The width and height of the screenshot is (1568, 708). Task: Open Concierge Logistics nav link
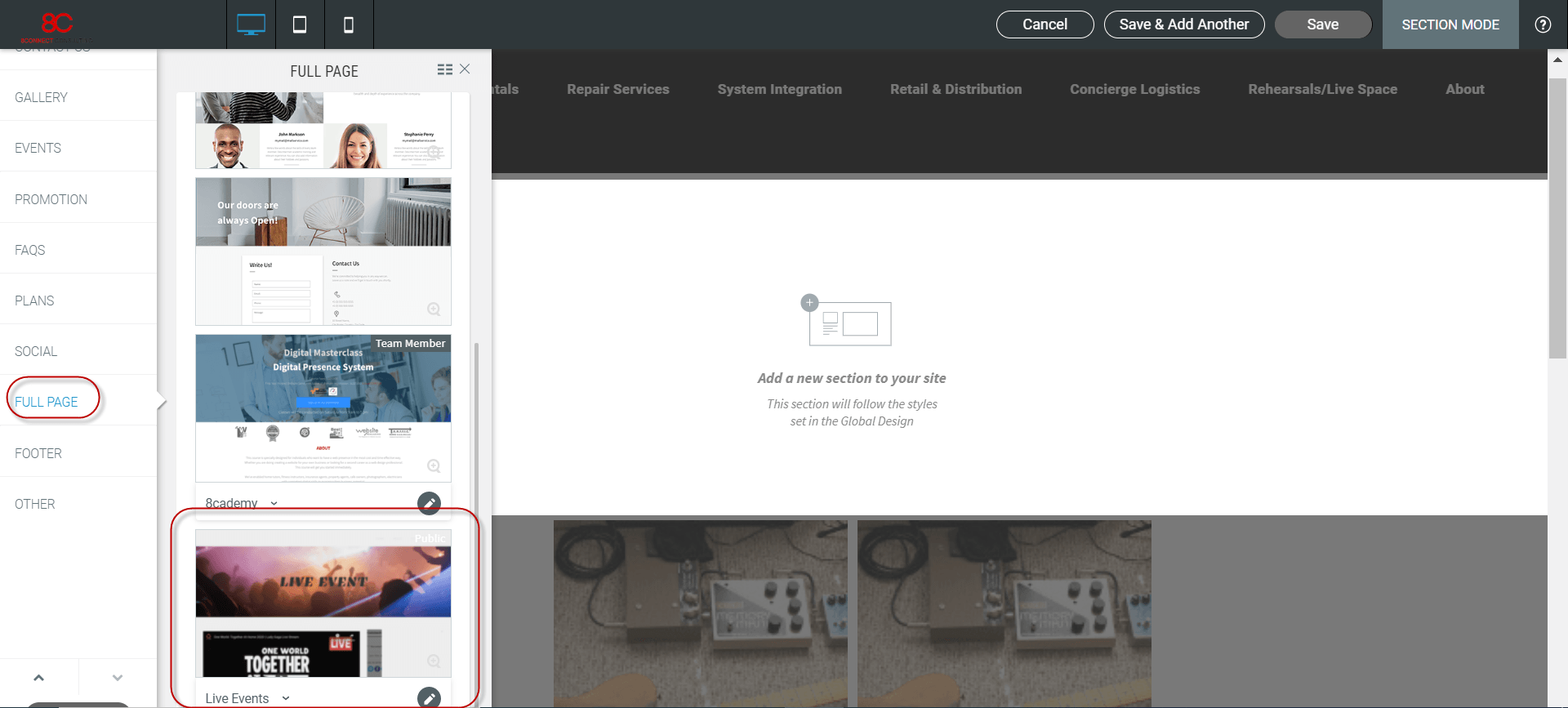(1135, 89)
